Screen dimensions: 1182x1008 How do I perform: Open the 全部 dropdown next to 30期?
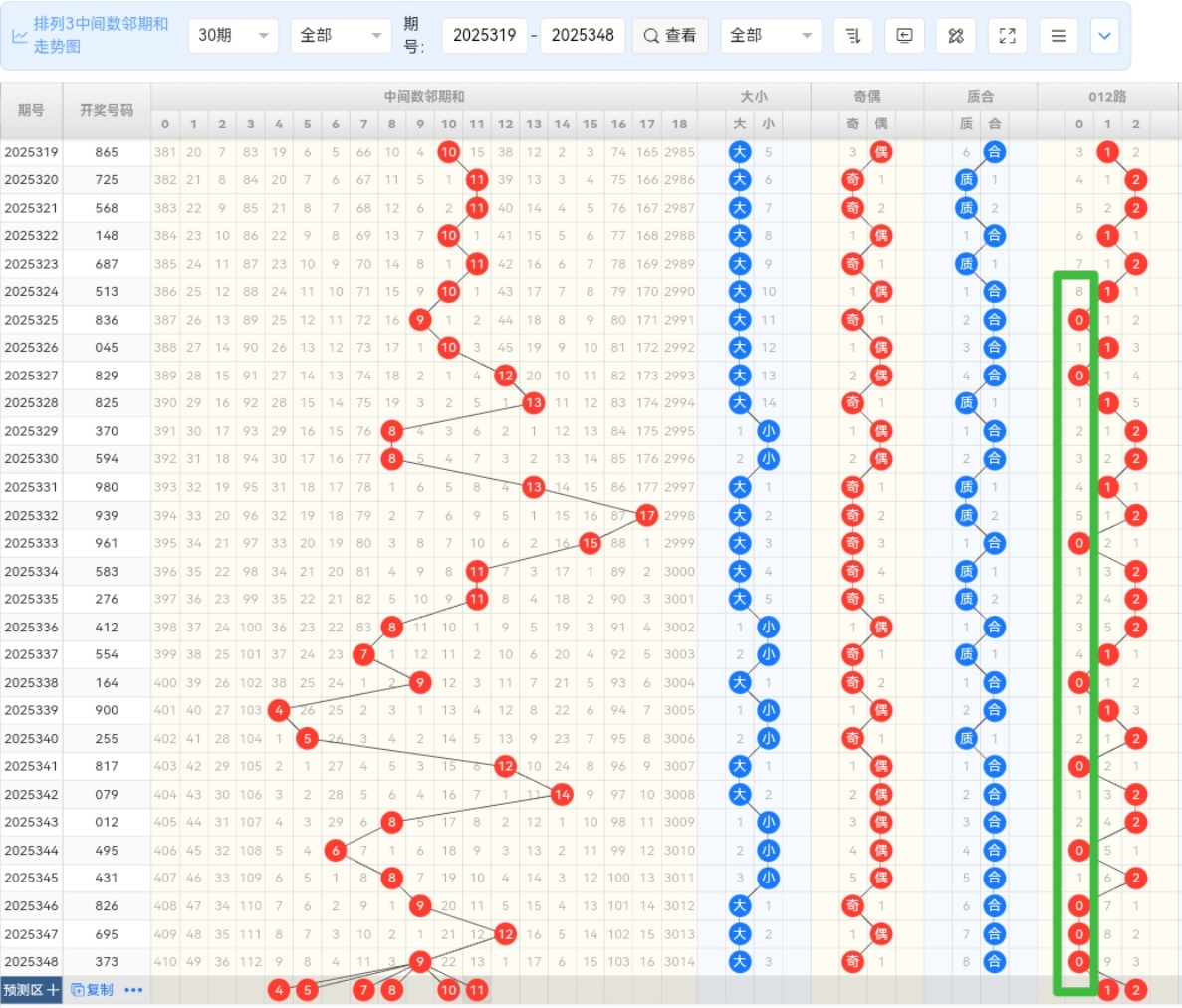(x=341, y=36)
